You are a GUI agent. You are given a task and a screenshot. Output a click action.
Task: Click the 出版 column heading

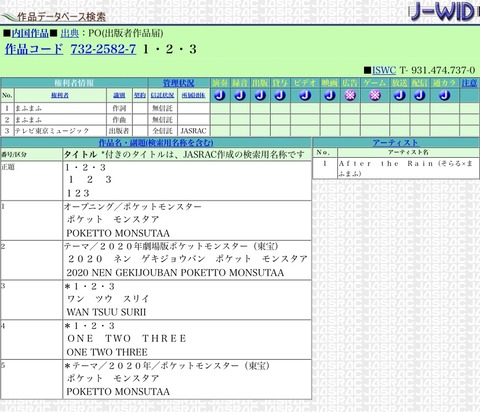(260, 83)
